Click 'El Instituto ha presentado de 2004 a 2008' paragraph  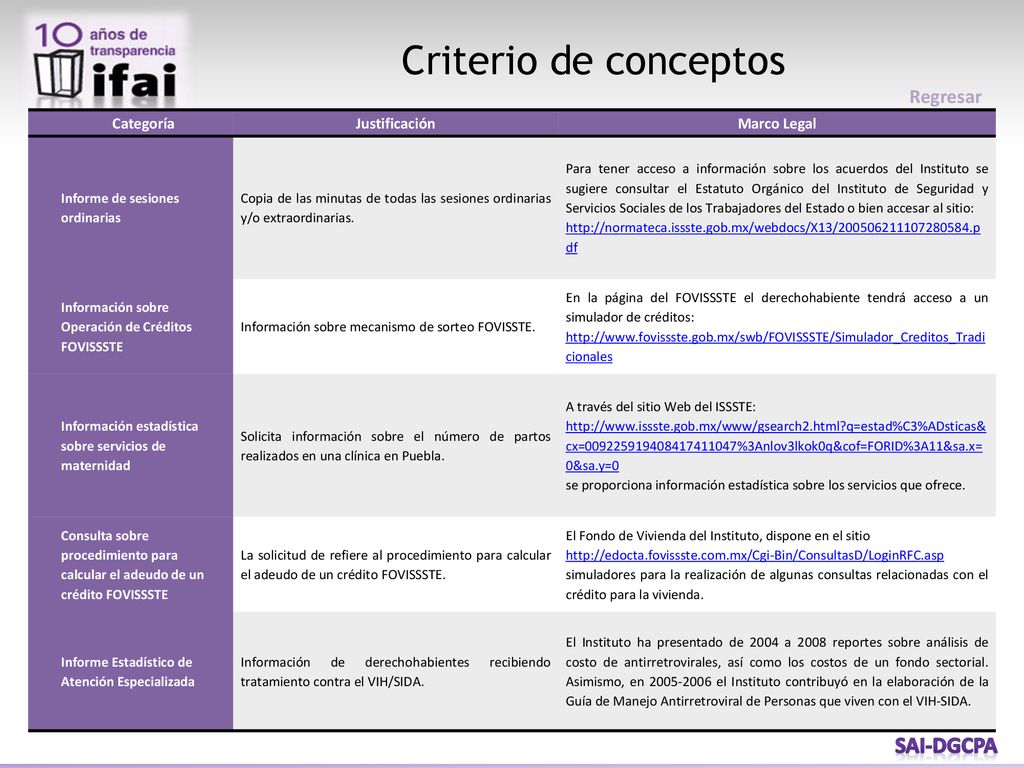click(x=776, y=671)
